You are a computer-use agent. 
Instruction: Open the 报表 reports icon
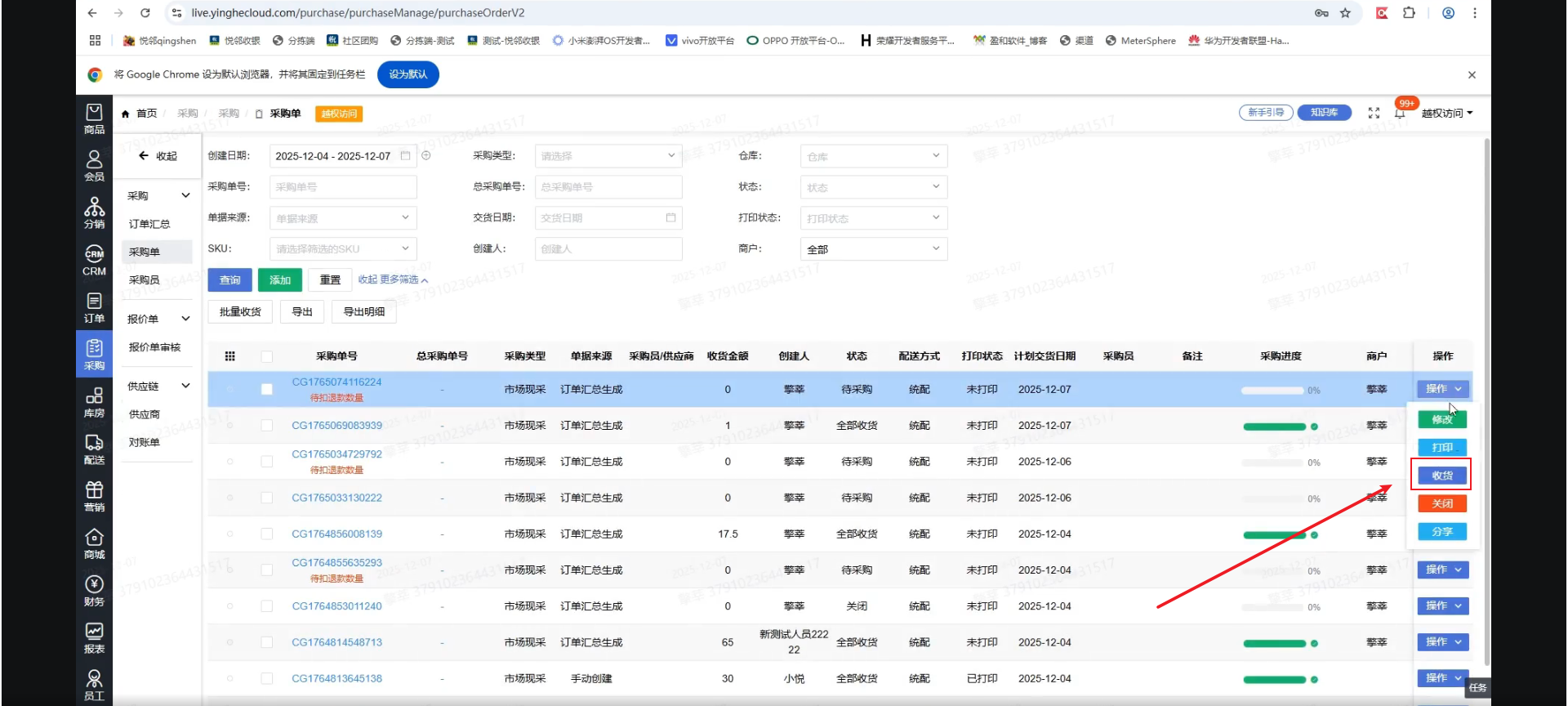click(x=94, y=637)
